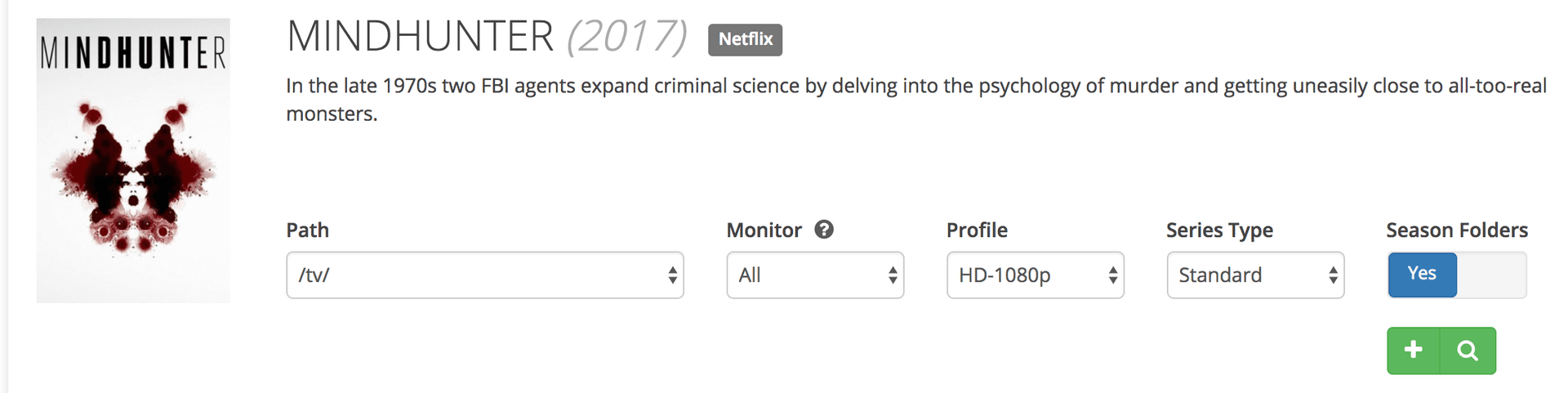Click the Series Type label
The height and width of the screenshot is (393, 1568).
pos(1219,230)
